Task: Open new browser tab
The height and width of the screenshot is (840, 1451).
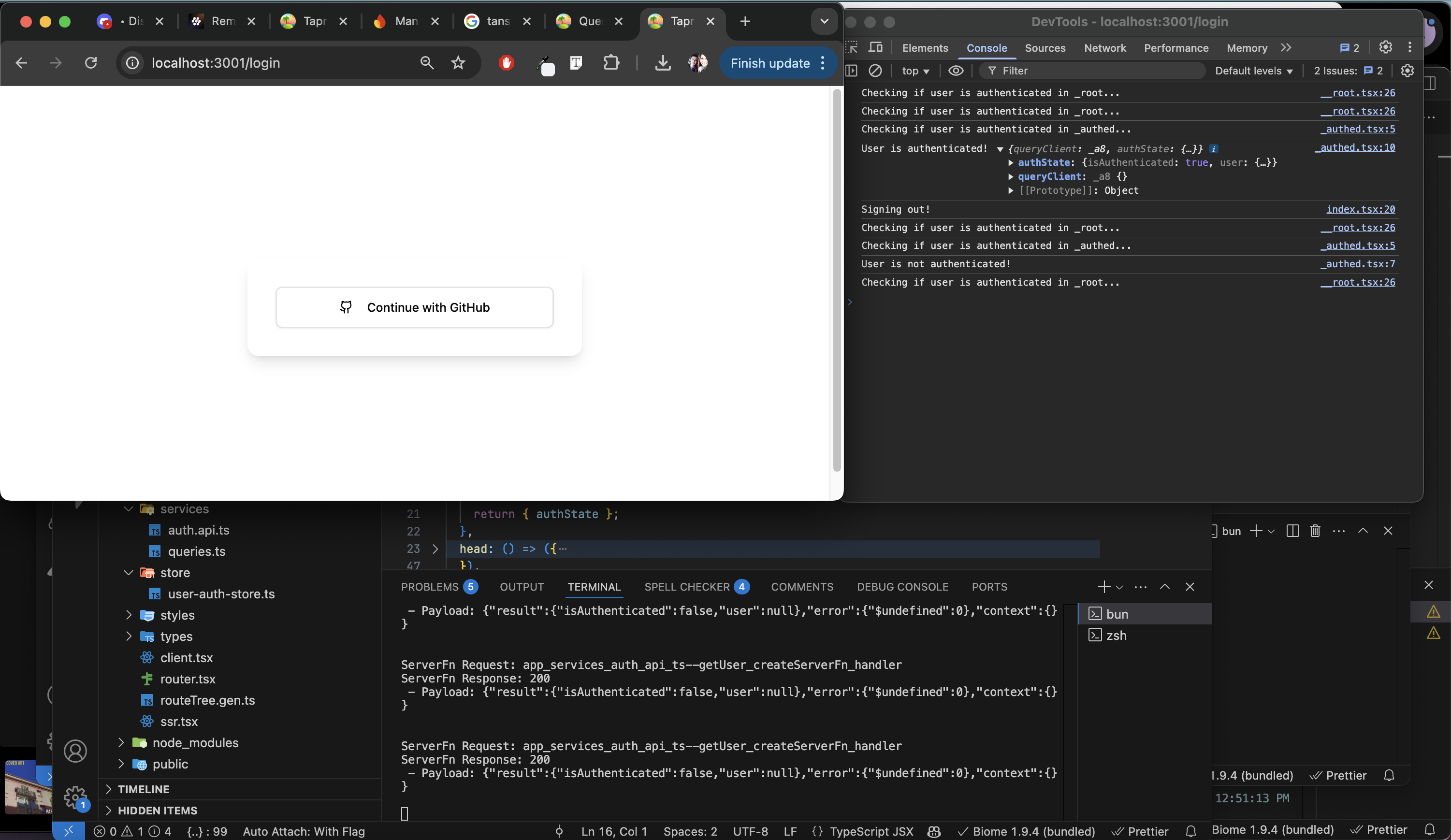Action: (x=745, y=21)
